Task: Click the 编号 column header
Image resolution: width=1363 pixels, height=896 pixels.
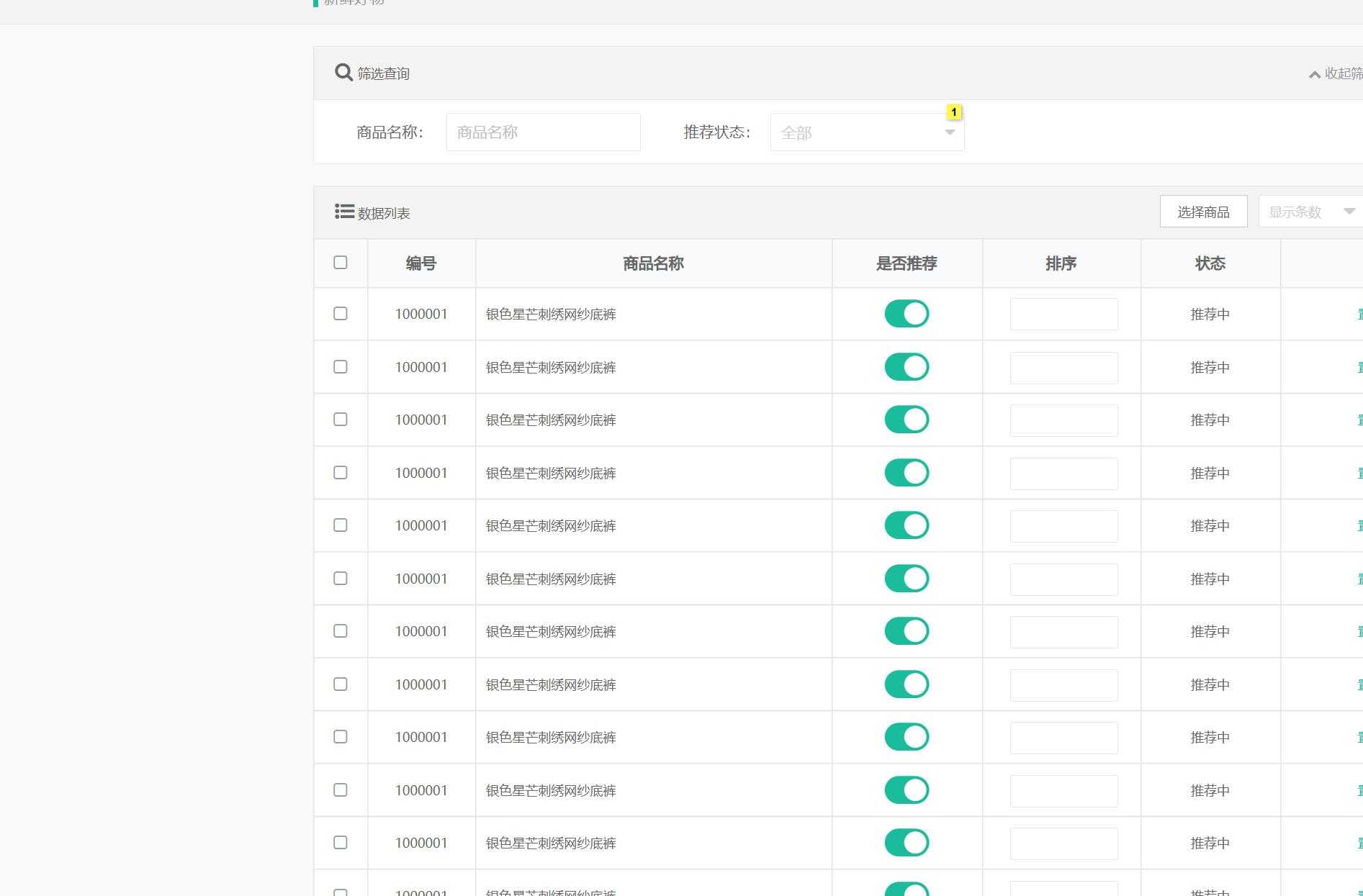Action: tap(421, 263)
